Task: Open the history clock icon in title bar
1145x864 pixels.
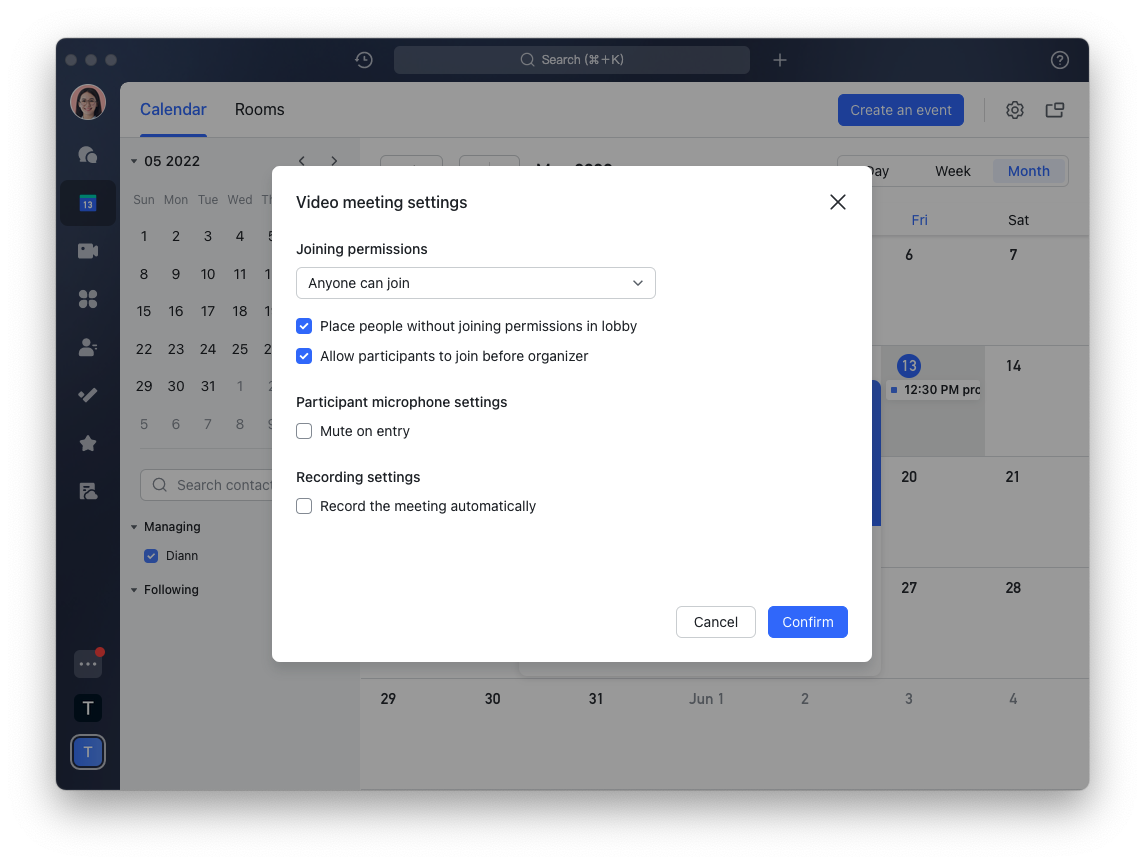Action: [x=364, y=60]
